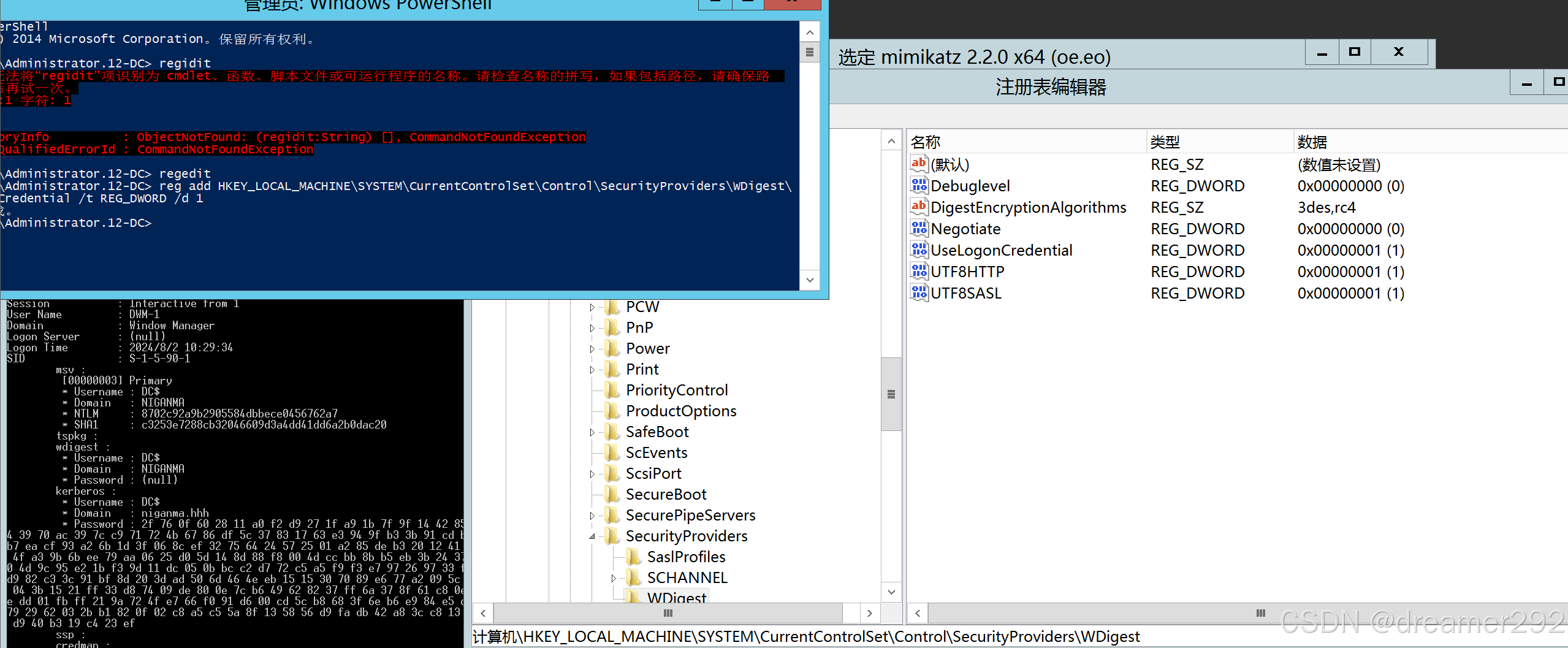This screenshot has height=648, width=1568.
Task: Click the PowerShell scrollbar down arrow
Action: click(x=810, y=280)
